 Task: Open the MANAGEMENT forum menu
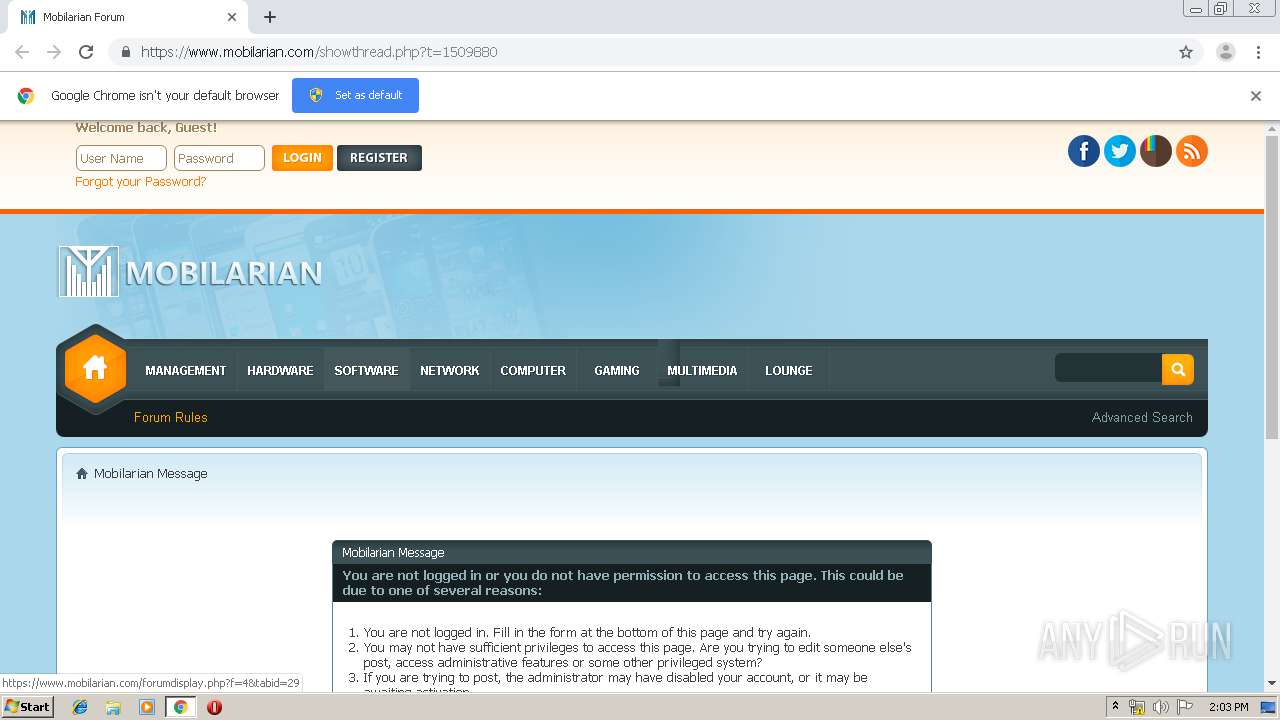click(x=186, y=370)
